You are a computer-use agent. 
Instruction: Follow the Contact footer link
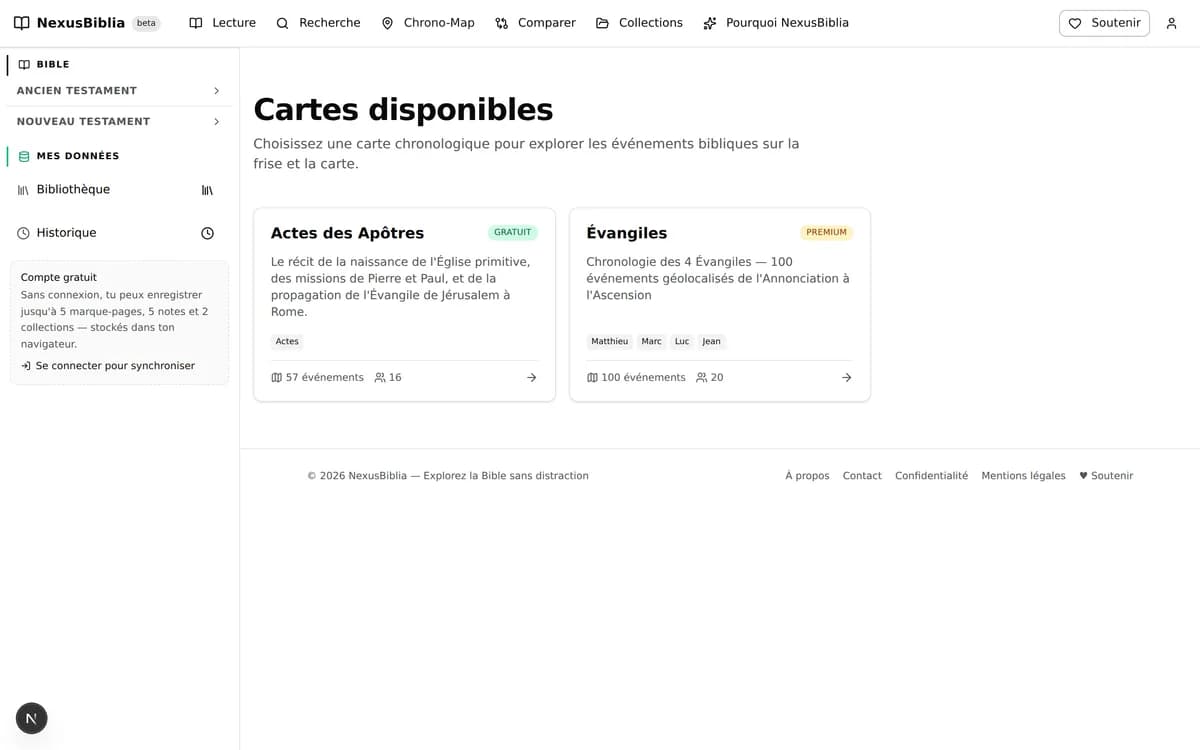click(x=862, y=476)
